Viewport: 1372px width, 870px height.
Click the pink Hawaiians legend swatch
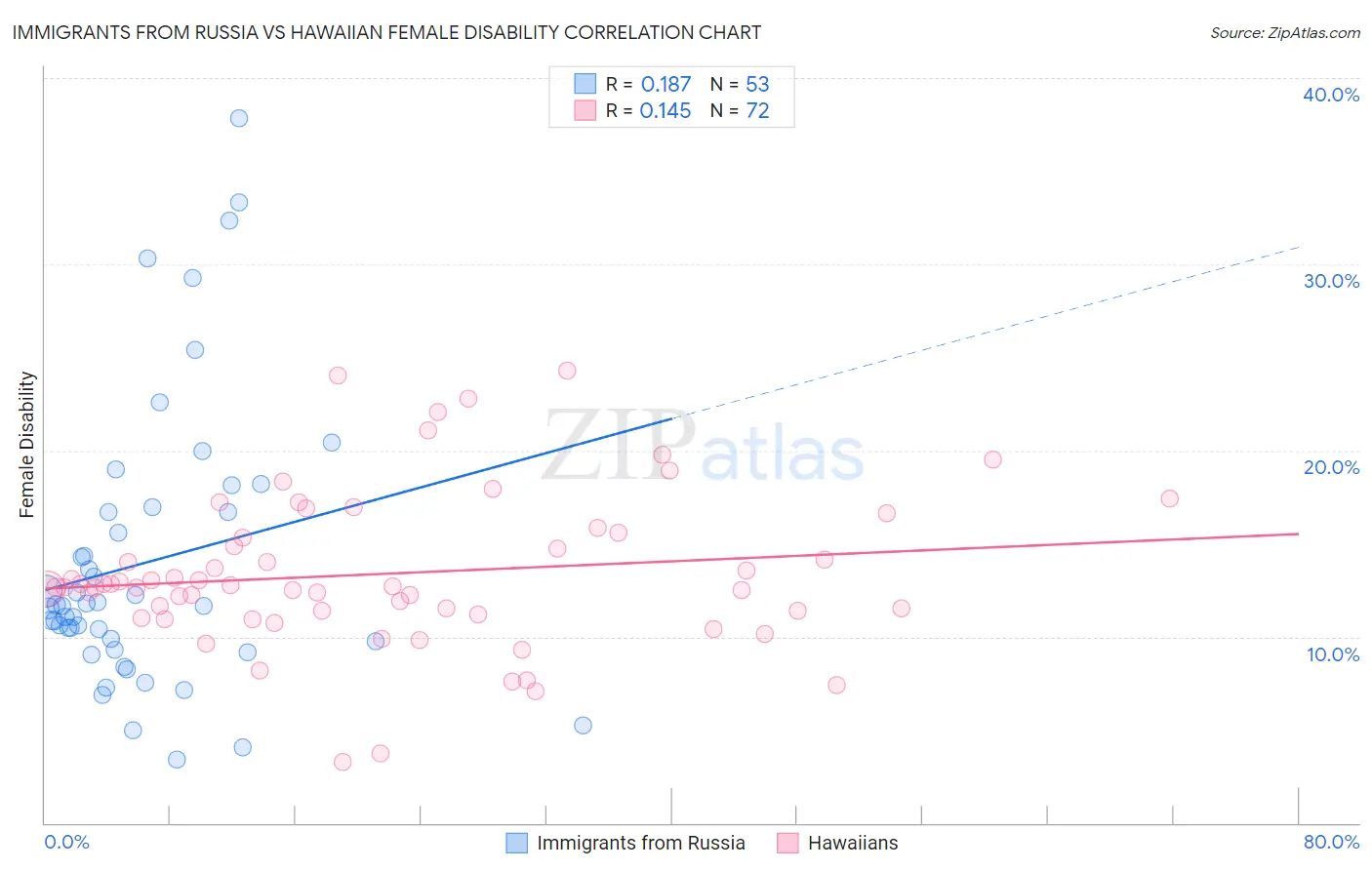point(787,843)
